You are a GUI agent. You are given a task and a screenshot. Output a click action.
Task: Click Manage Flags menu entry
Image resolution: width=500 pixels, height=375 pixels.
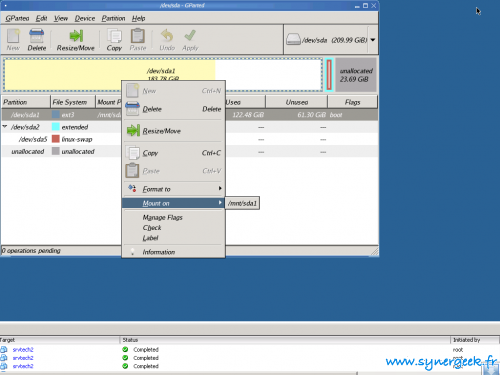163,217
